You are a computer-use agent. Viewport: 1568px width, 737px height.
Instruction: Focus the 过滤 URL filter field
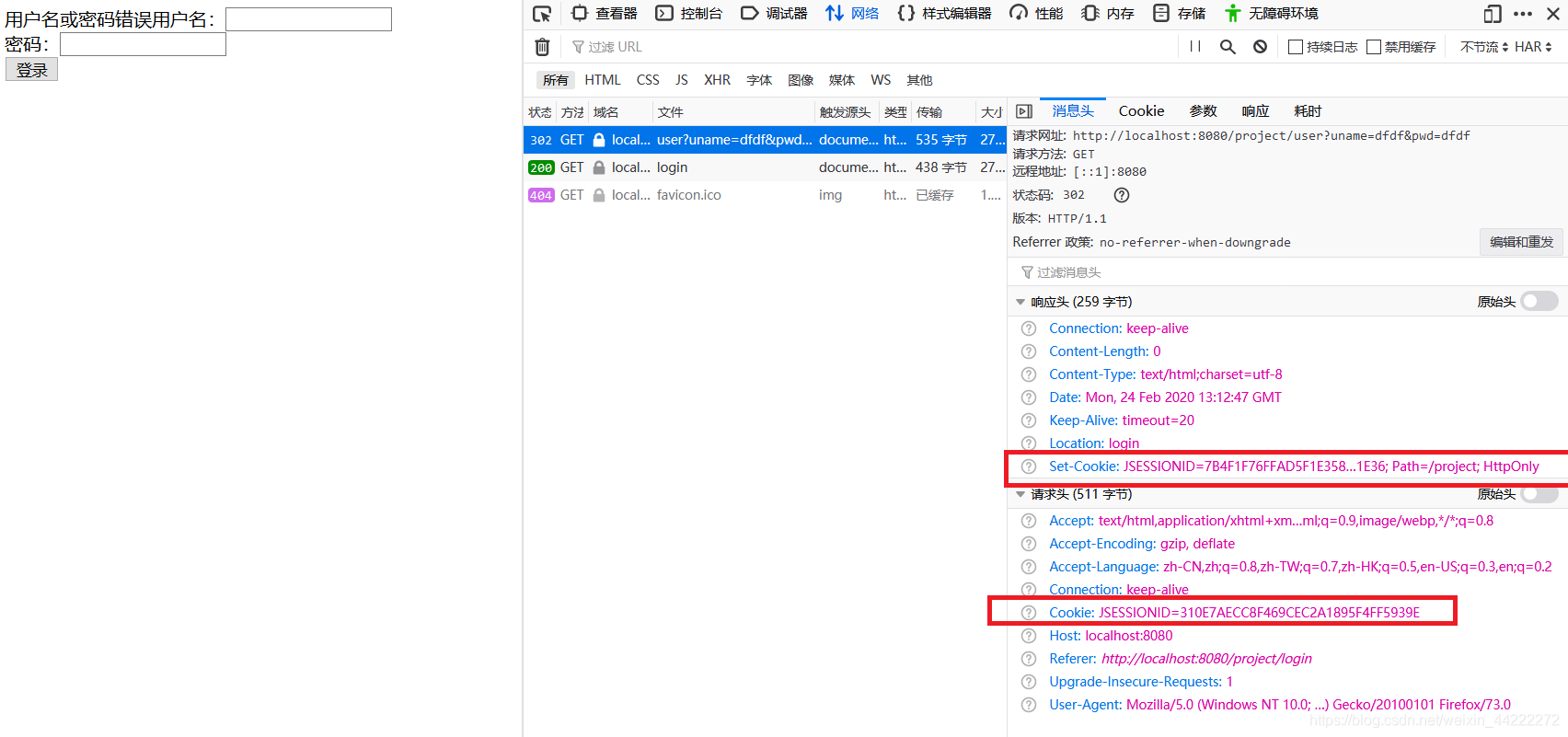coord(865,47)
